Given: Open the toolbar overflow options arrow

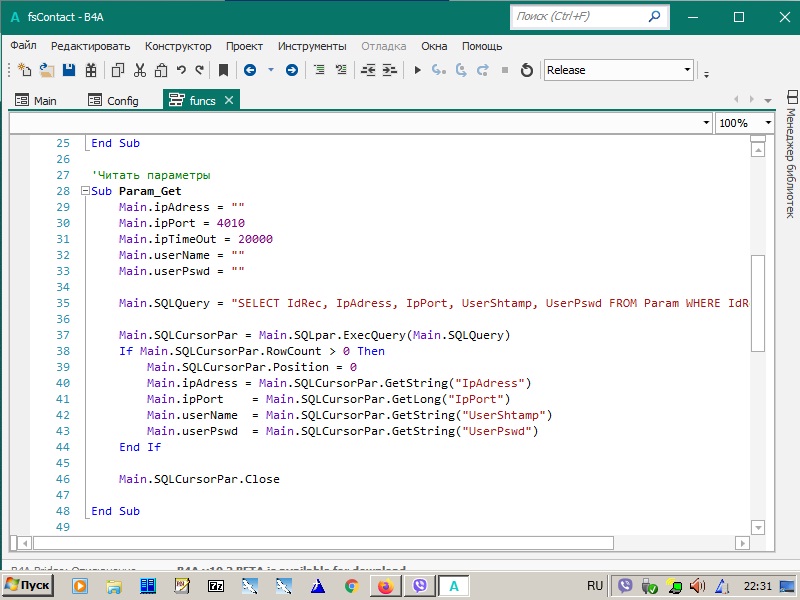Looking at the screenshot, I should pyautogui.click(x=706, y=74).
